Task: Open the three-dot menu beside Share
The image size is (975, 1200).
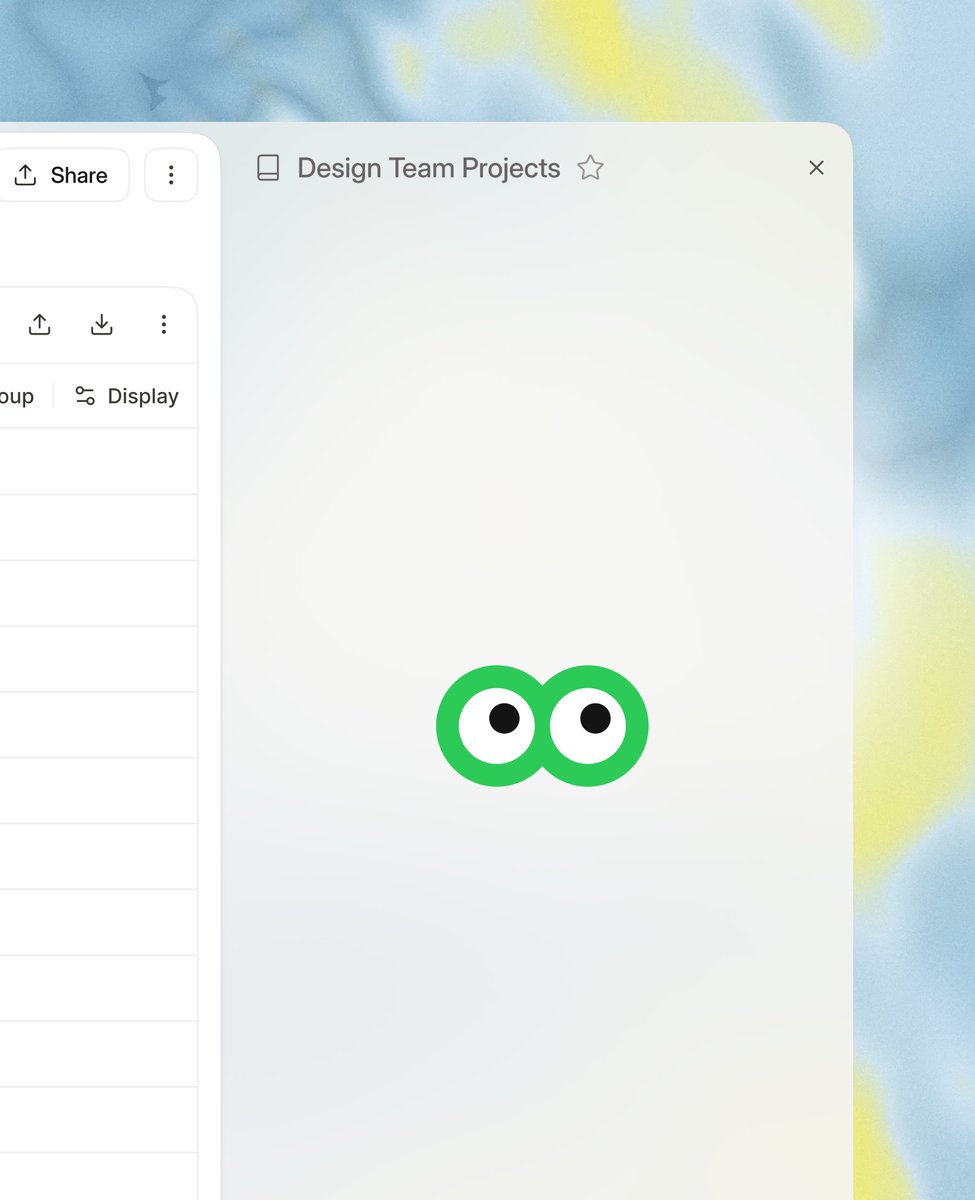Action: [171, 176]
